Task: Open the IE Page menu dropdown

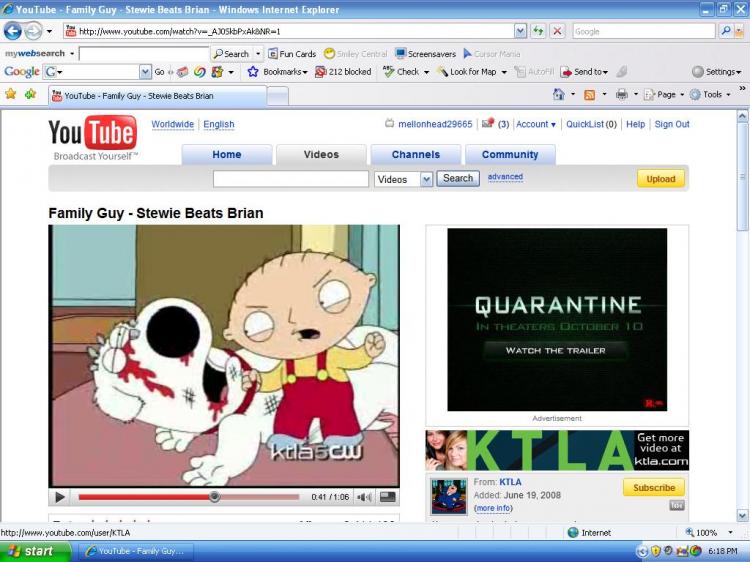Action: 682,95
